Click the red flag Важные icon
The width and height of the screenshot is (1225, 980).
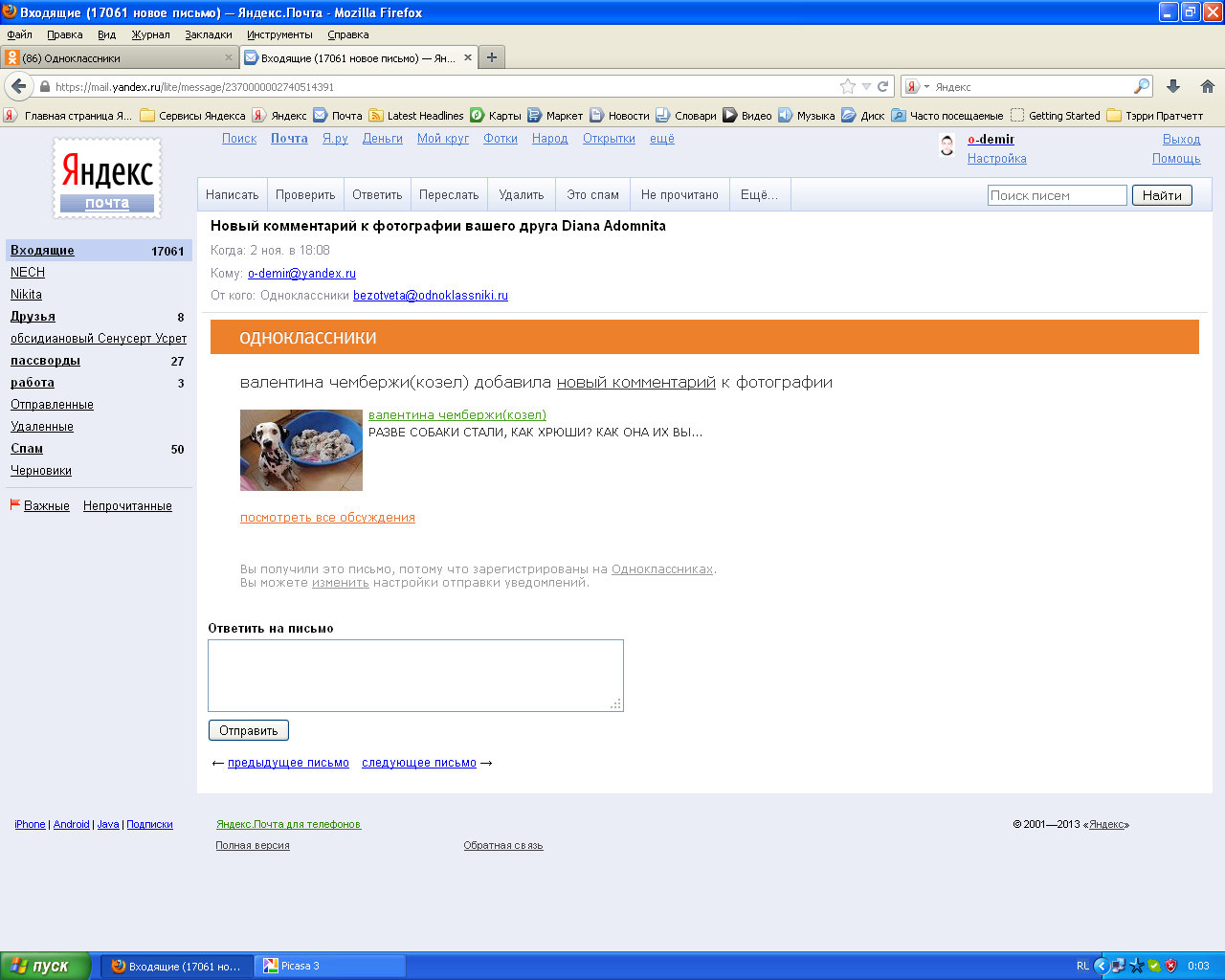pyautogui.click(x=15, y=504)
